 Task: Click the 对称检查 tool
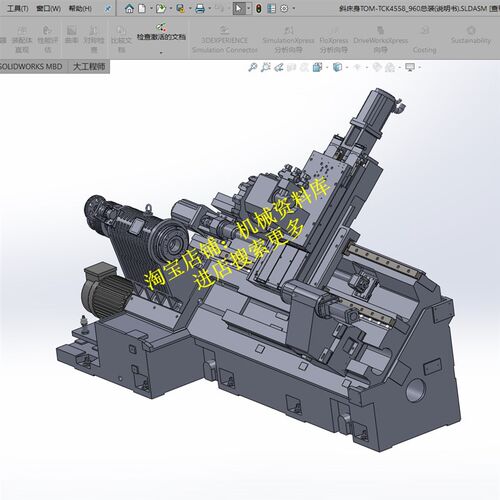[94, 40]
